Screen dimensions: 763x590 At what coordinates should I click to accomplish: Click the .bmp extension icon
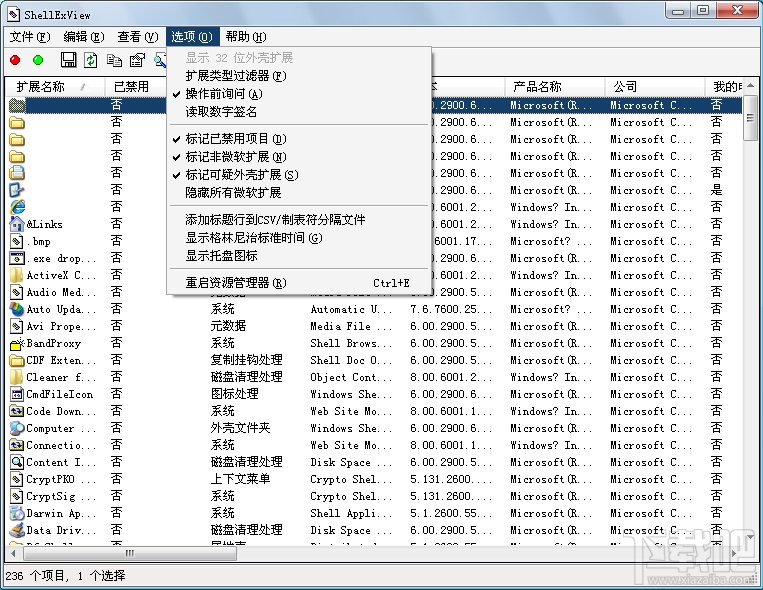click(17, 241)
